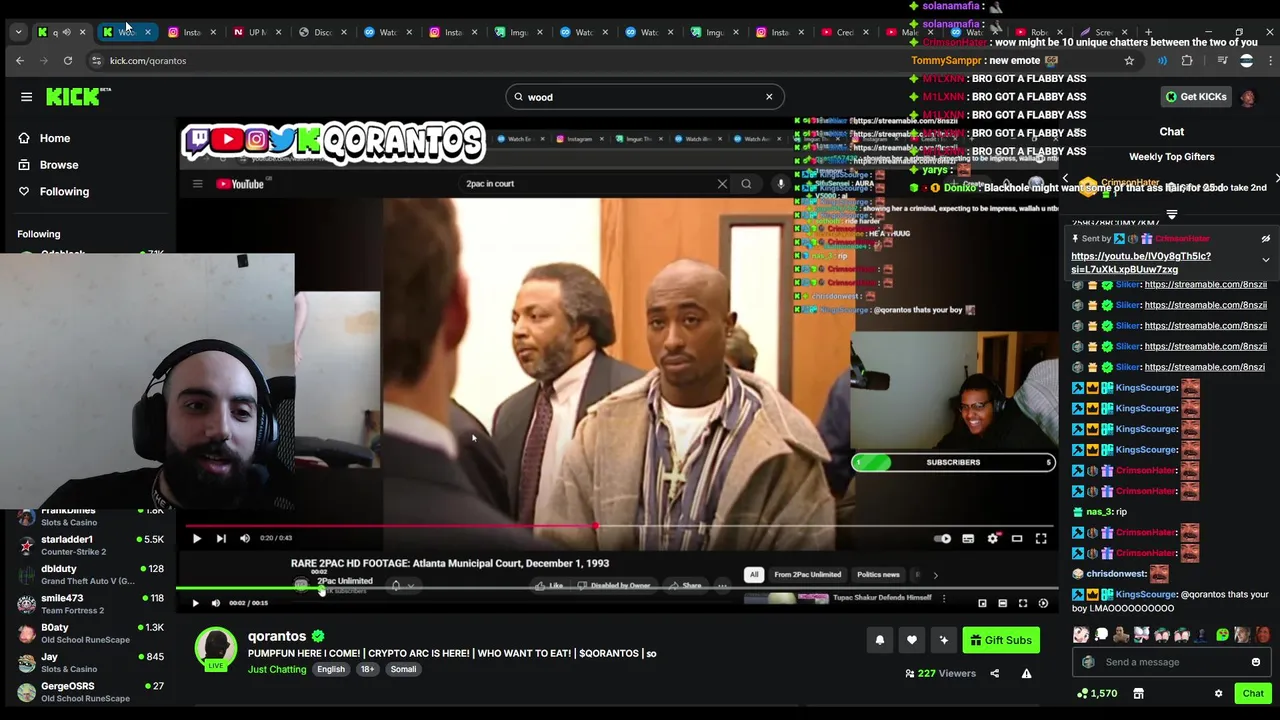Viewport: 1280px width, 720px height.
Task: Expand the pinned message chevron
Action: tap(1266, 260)
